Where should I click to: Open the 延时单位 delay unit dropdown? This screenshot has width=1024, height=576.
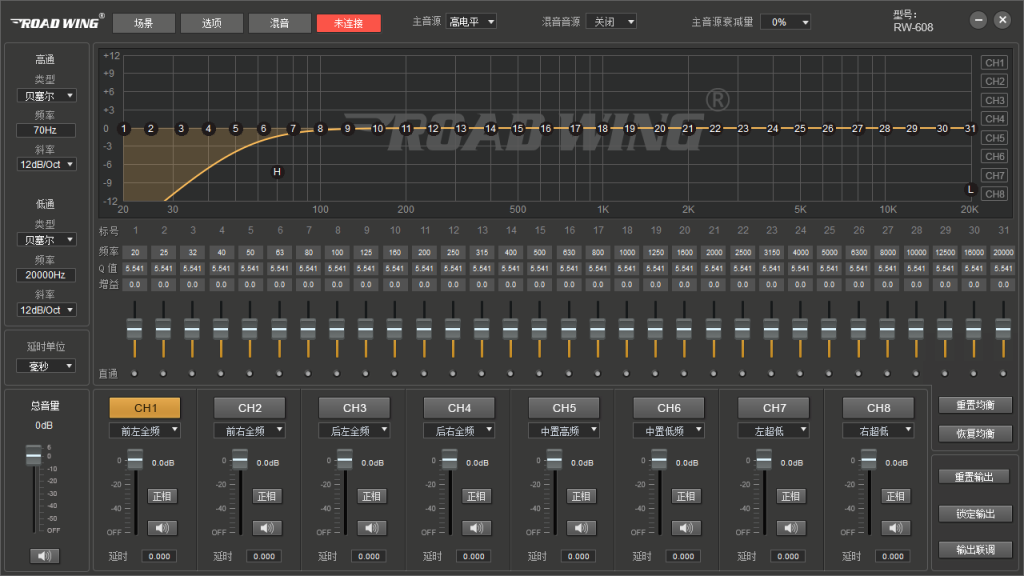46,366
